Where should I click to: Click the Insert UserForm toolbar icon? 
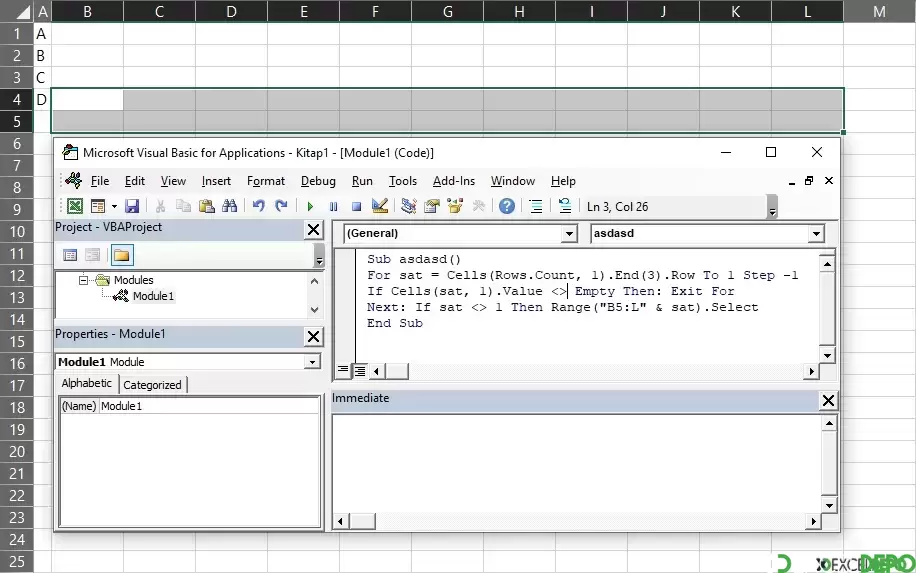[x=98, y=206]
